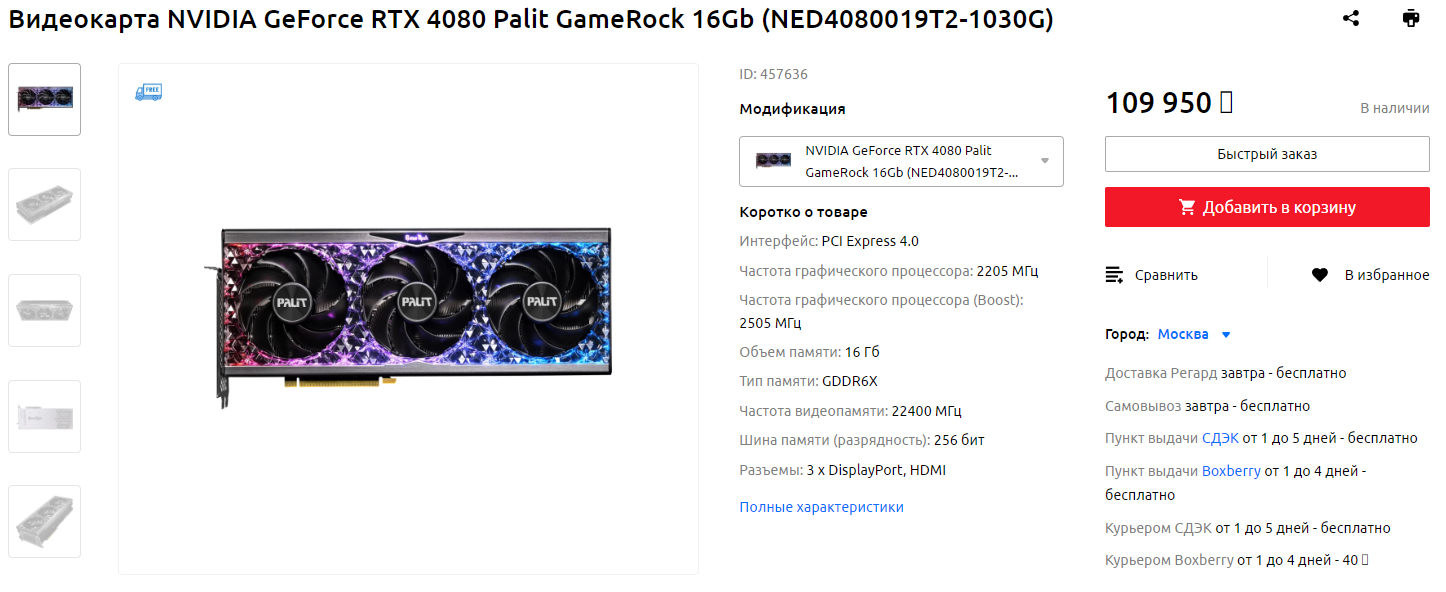The height and width of the screenshot is (592, 1446).
Task: Click the cart icon on red button
Action: point(1187,207)
